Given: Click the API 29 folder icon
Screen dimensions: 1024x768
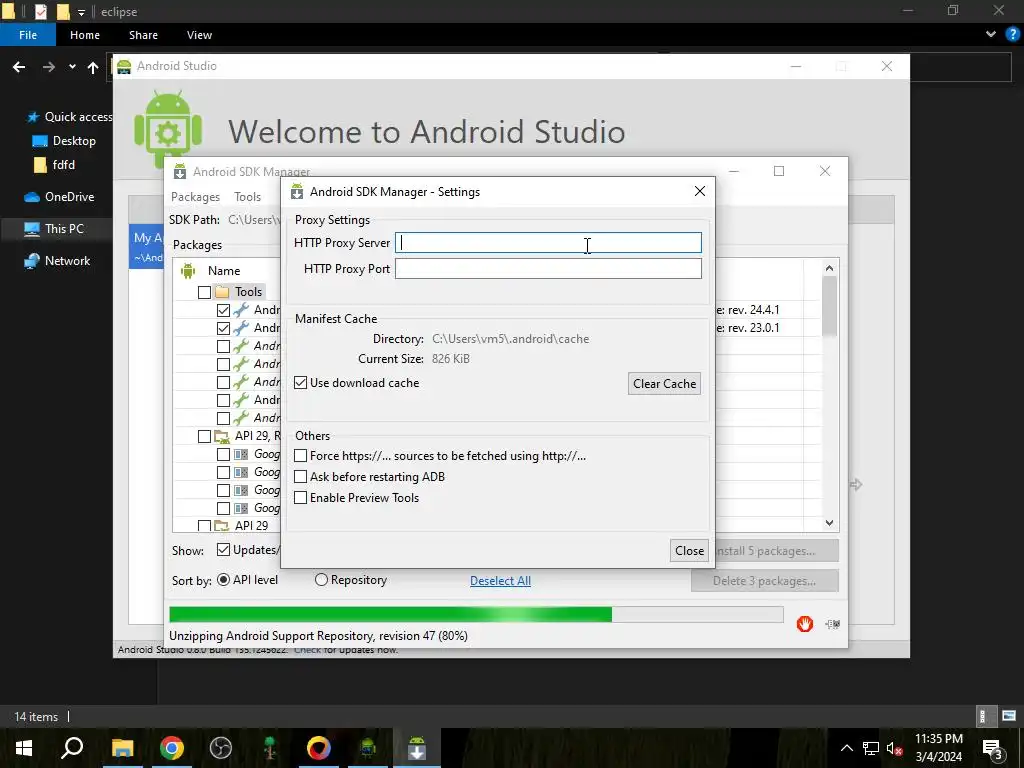Looking at the screenshot, I should 222,526.
